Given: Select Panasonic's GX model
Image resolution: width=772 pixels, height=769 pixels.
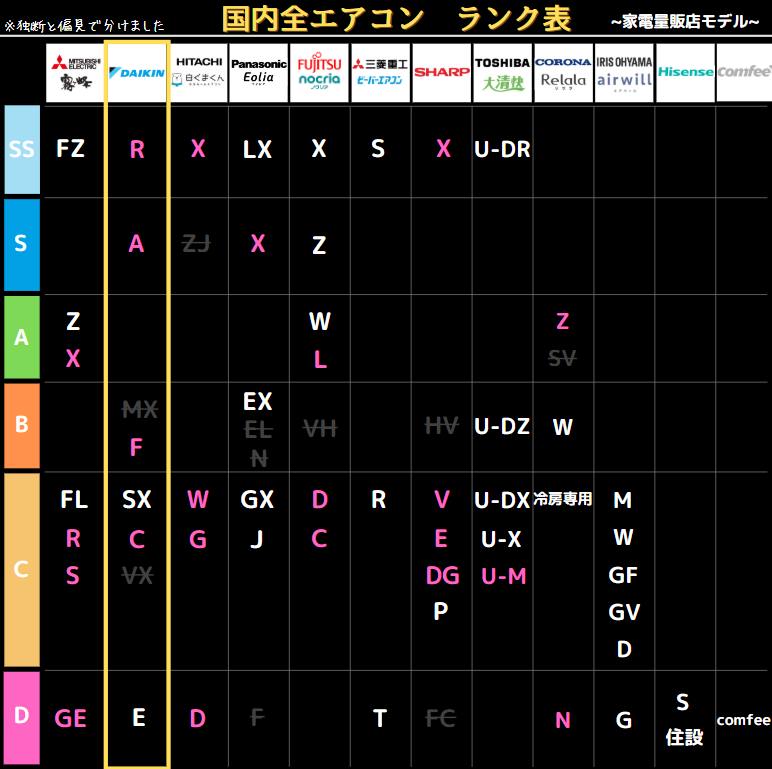Looking at the screenshot, I should [257, 500].
